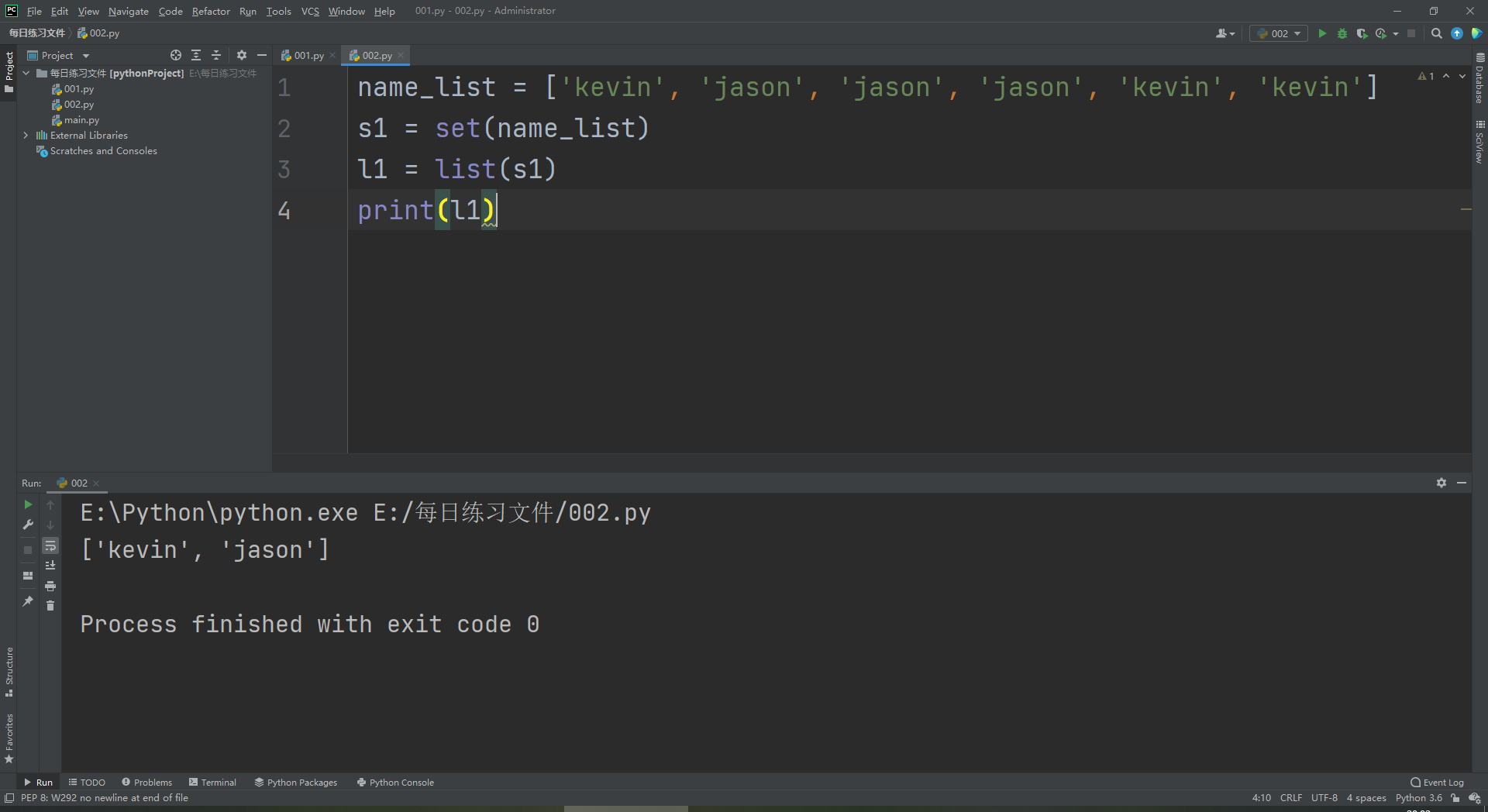Open the VCS menu

click(310, 11)
